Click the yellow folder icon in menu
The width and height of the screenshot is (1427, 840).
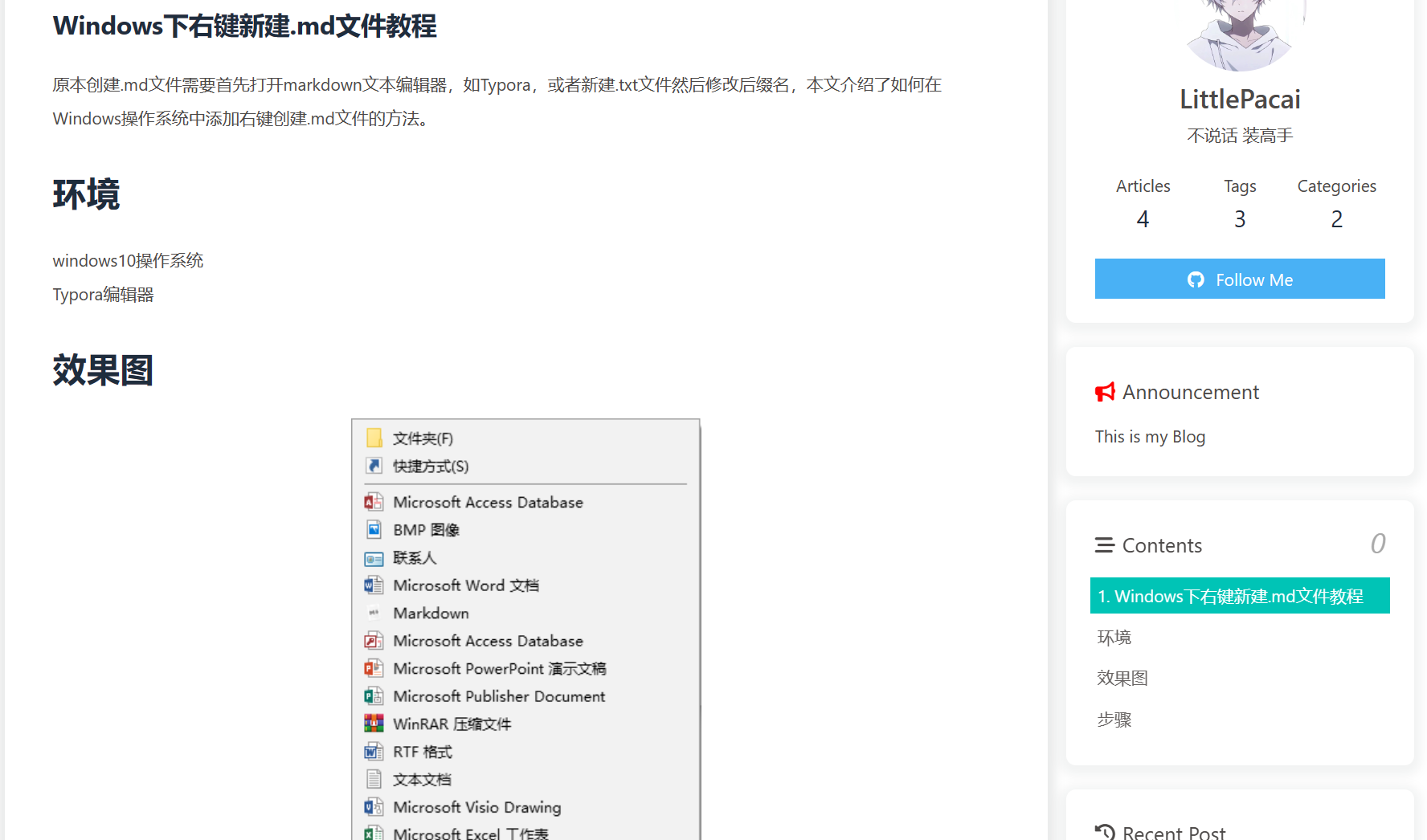(374, 438)
